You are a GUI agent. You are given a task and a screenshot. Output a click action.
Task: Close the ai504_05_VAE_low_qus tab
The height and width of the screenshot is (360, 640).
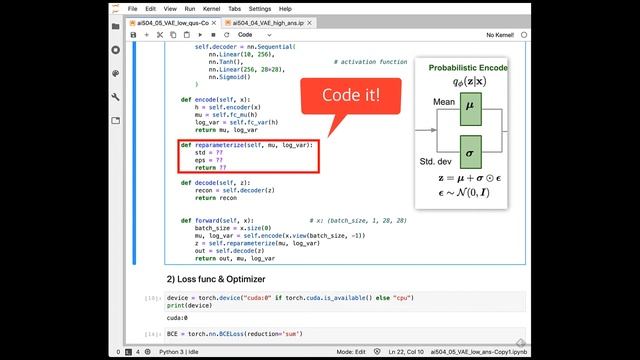[x=214, y=23]
